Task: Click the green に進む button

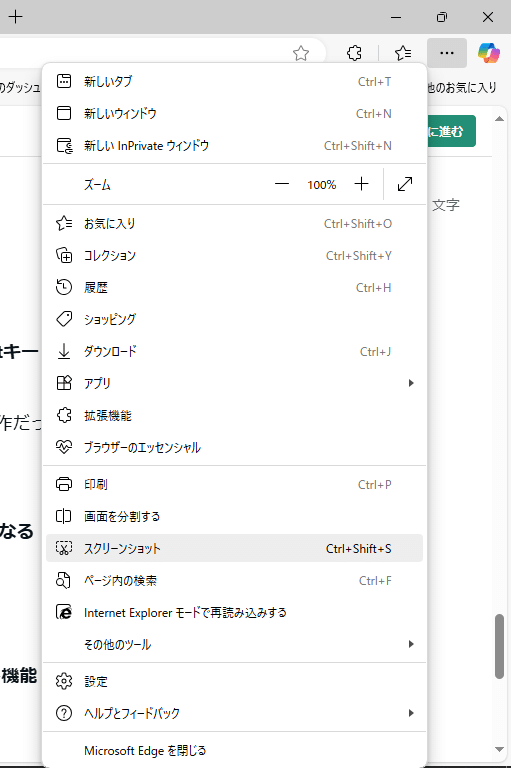Action: tap(451, 131)
